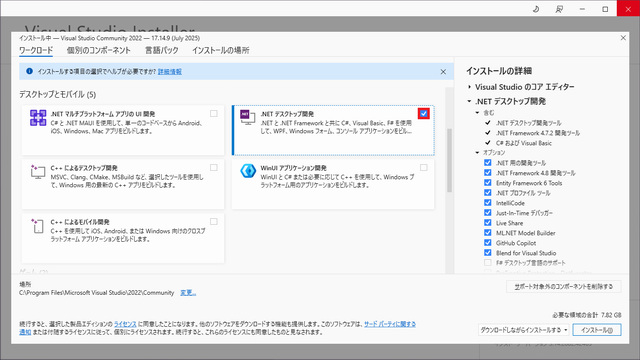640x360 pixels.
Task: Click the .NET MAUI multi-platform workload icon
Action: pos(38,118)
